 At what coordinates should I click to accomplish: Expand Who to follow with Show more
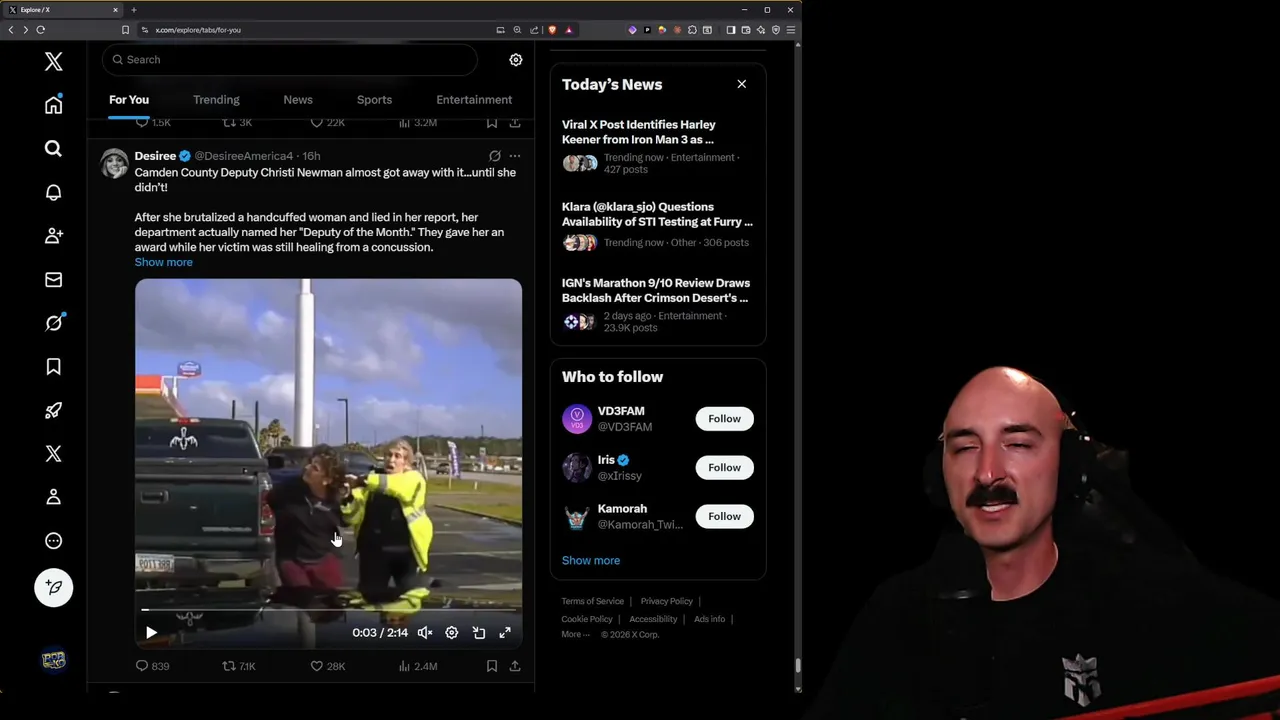pos(591,561)
